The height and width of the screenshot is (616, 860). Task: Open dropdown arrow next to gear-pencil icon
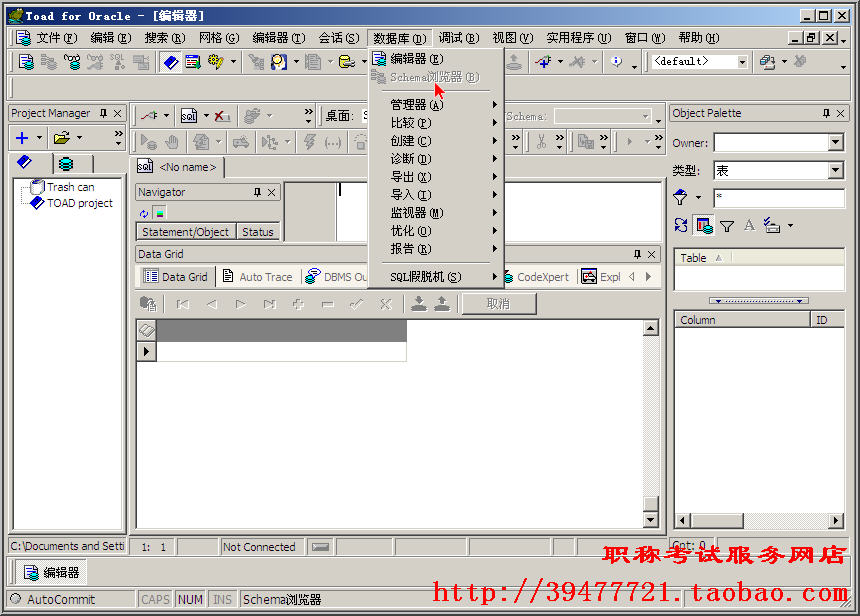point(233,62)
